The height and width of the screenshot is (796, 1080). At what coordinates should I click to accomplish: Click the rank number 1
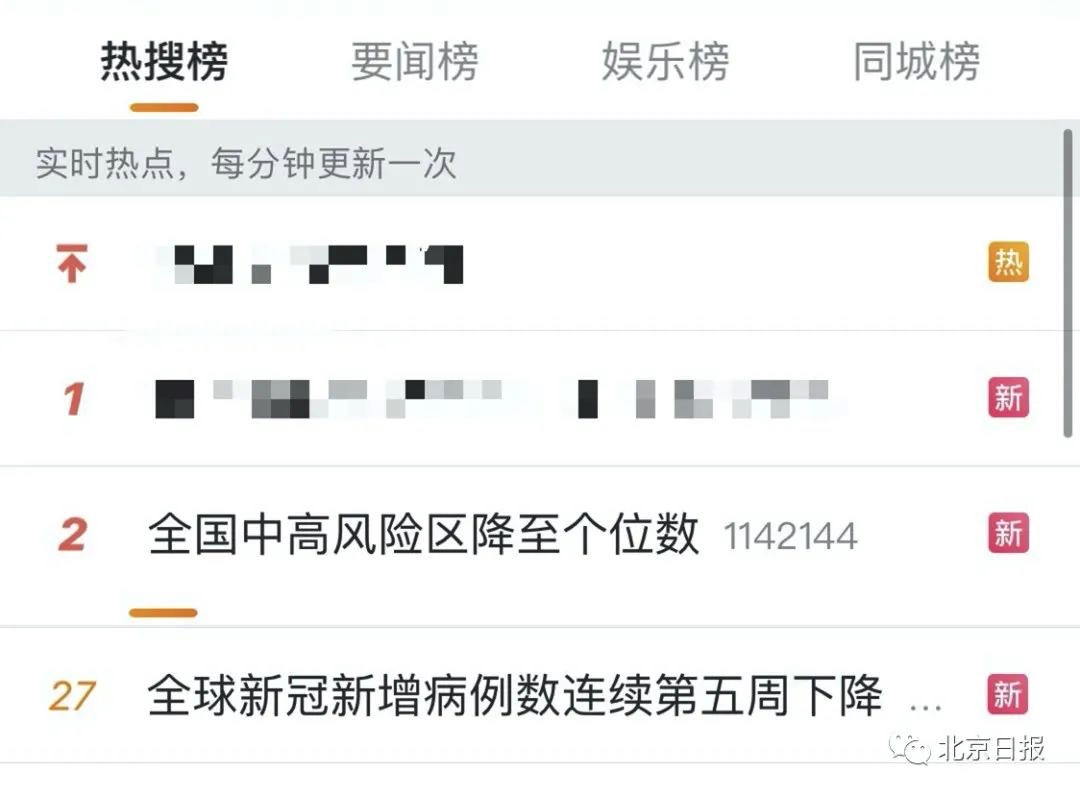[74, 399]
